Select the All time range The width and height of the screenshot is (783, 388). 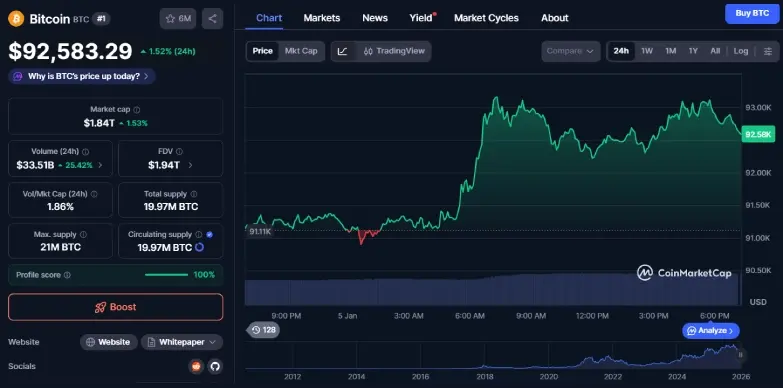click(715, 51)
